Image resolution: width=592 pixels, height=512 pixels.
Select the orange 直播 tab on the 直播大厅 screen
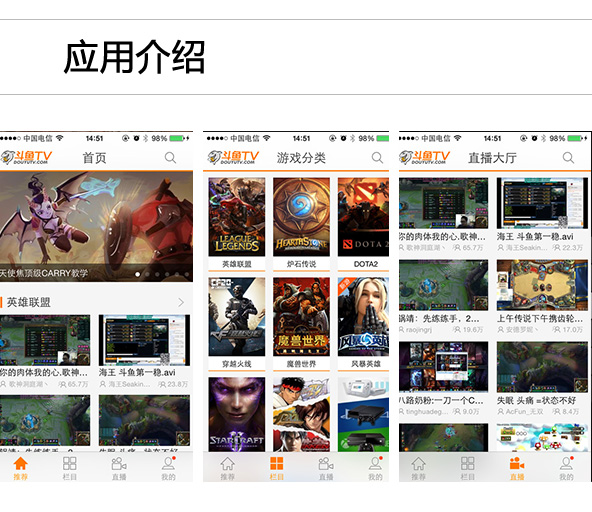(517, 468)
